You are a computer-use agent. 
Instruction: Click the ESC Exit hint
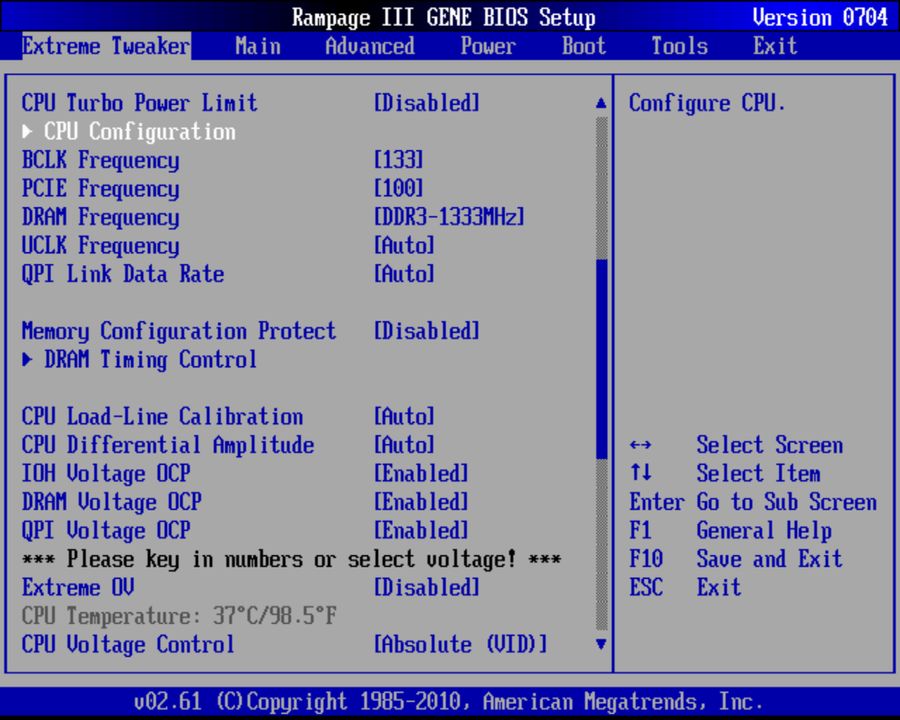685,587
